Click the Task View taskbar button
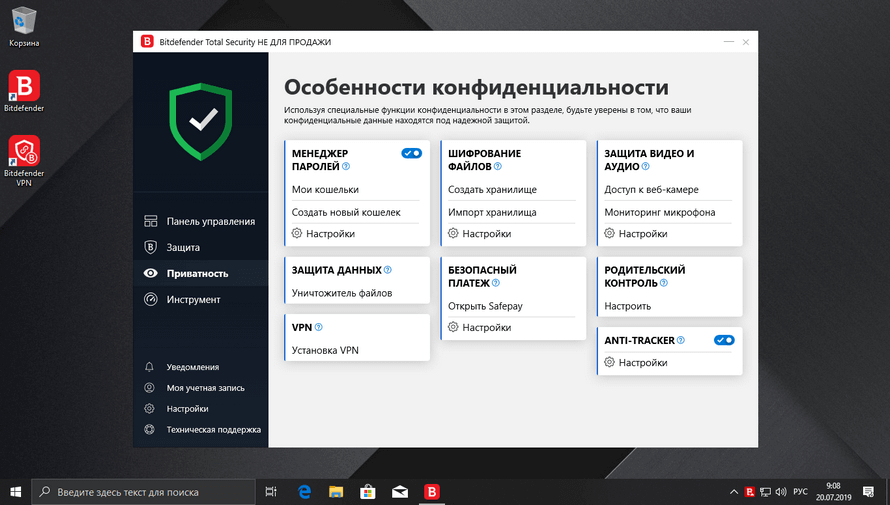This screenshot has height=505, width=890. (x=271, y=492)
